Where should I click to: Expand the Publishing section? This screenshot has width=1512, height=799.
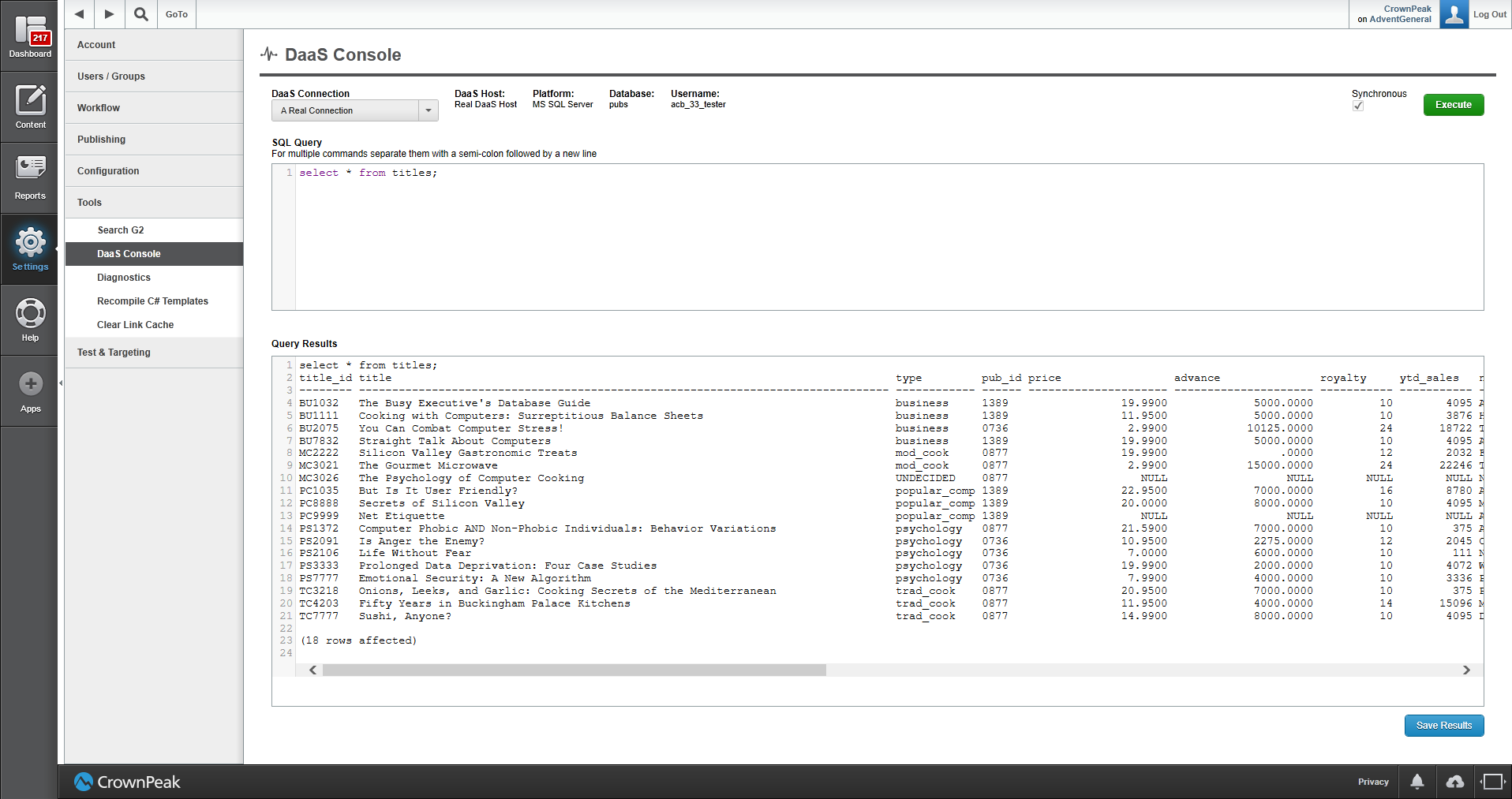point(154,140)
